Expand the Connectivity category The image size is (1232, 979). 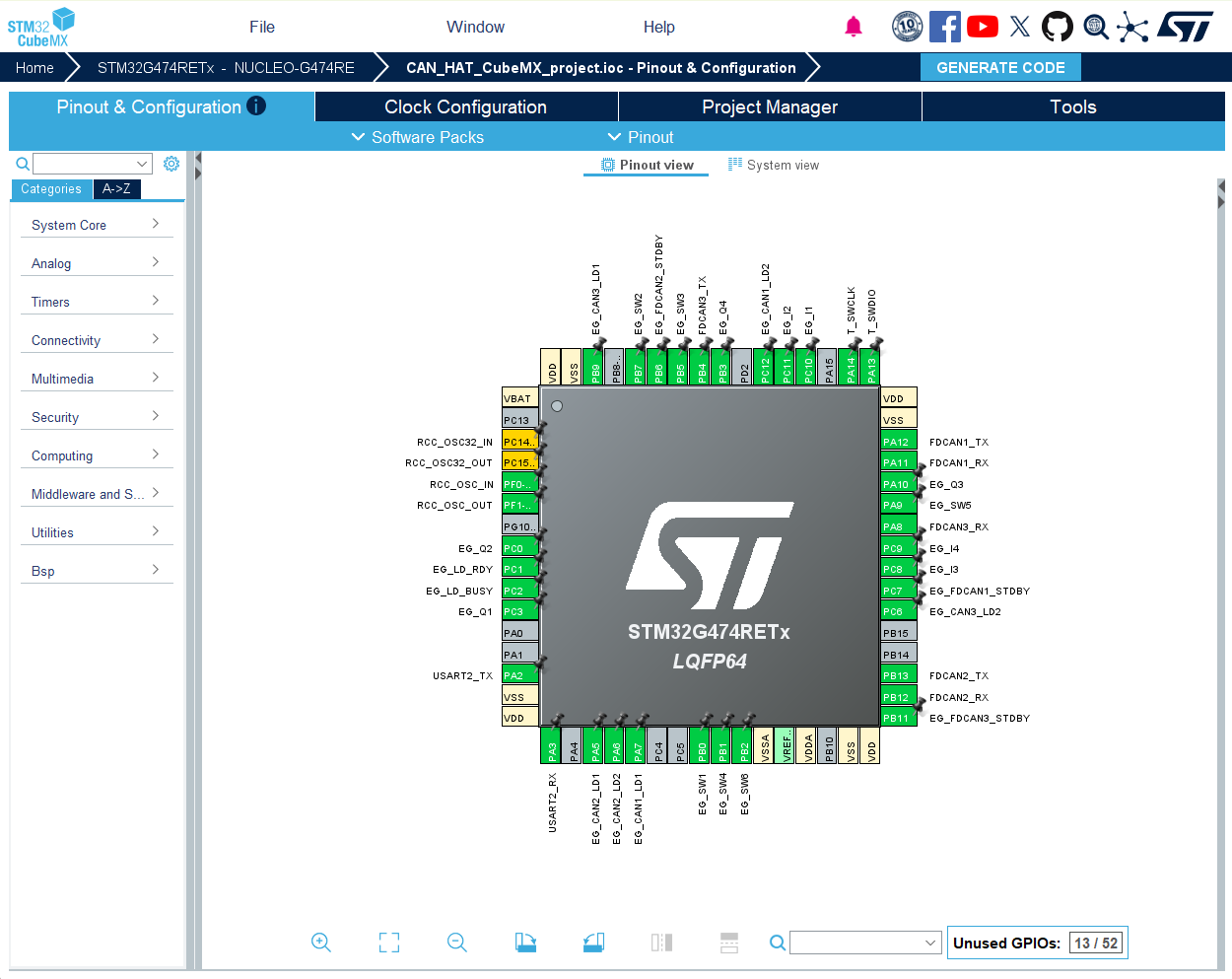point(97,340)
